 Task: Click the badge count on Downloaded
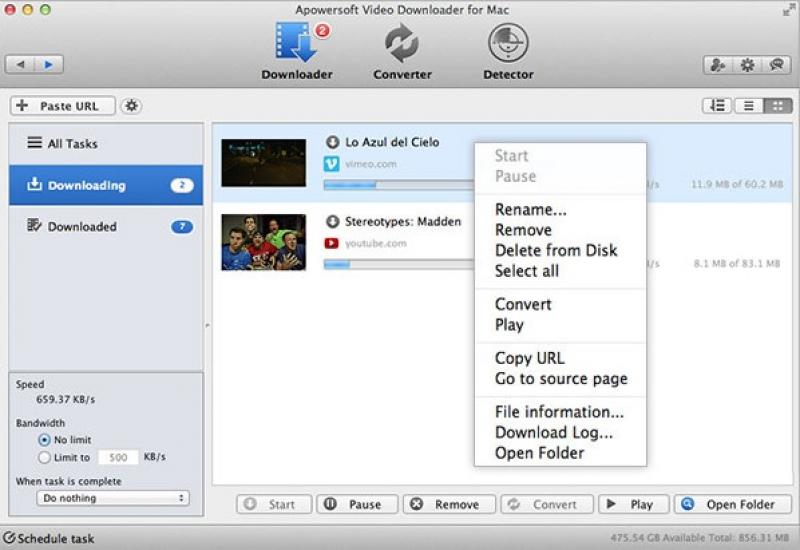[x=182, y=226]
